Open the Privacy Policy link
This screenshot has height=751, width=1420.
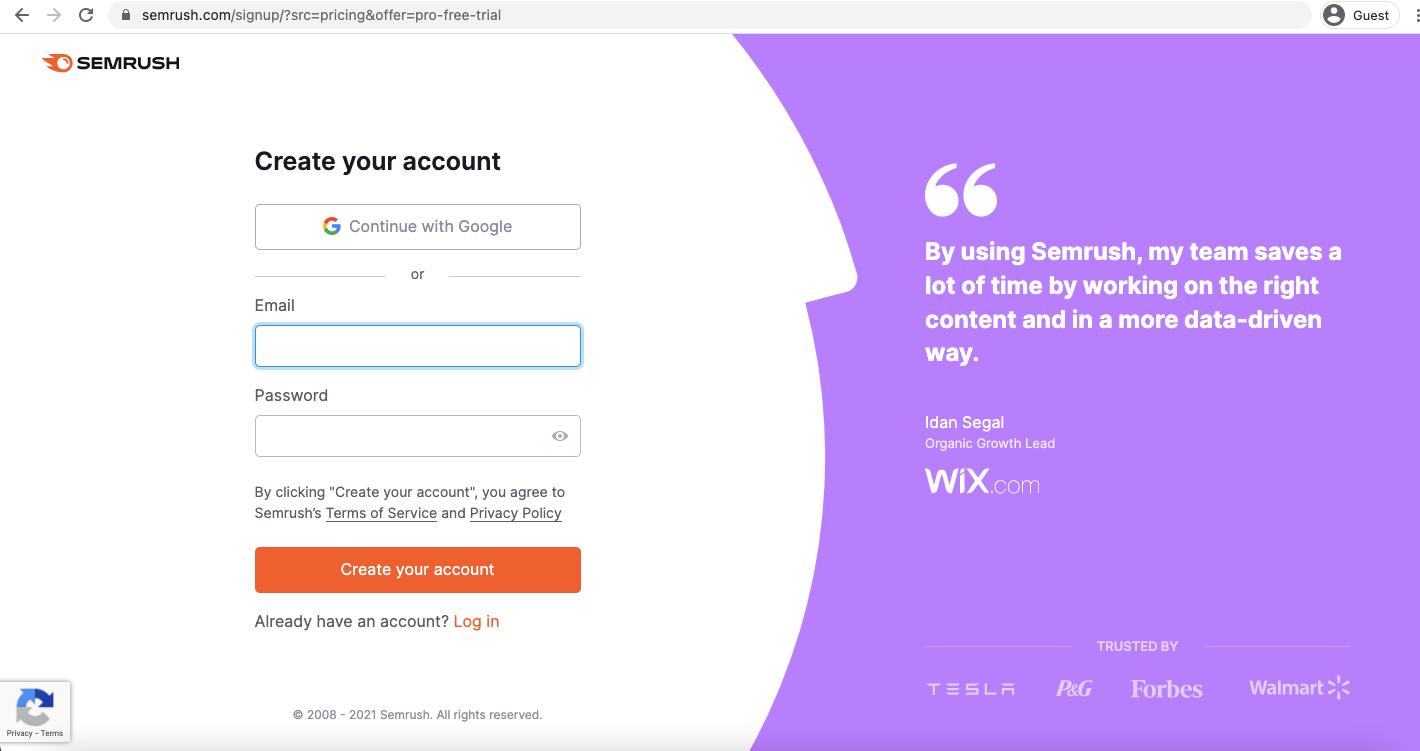[x=516, y=513]
